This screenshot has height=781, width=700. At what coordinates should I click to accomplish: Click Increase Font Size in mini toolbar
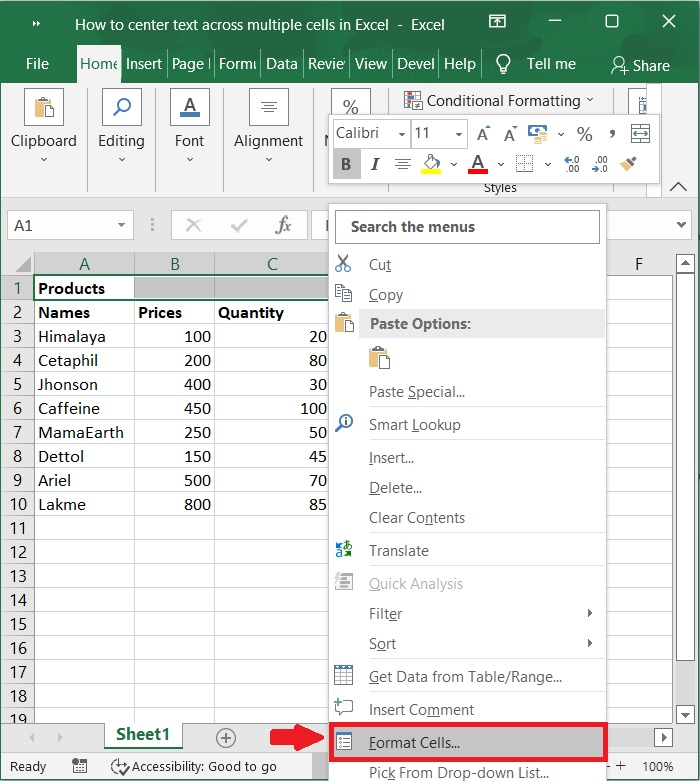[483, 133]
